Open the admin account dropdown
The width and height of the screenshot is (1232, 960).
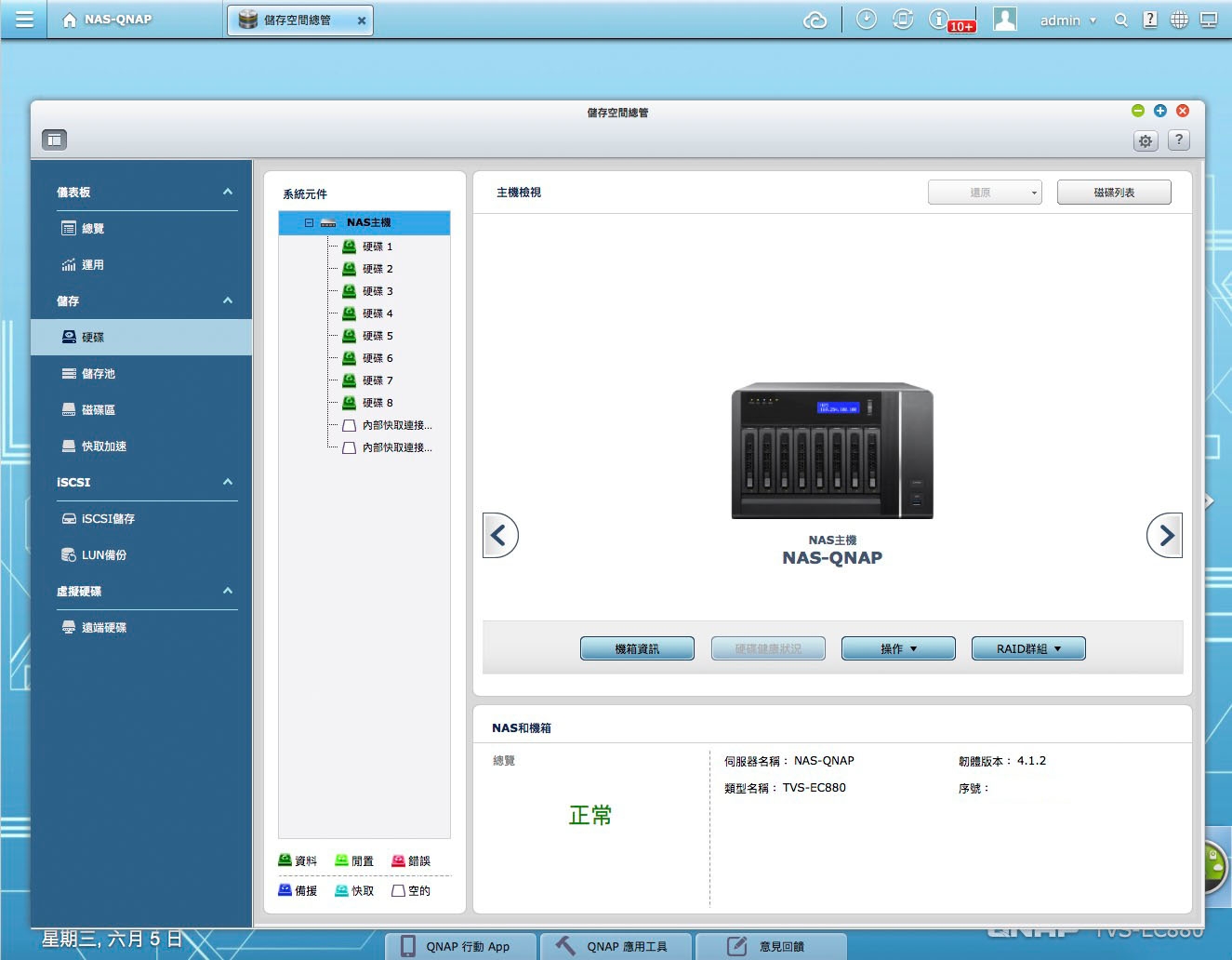pos(1068,20)
